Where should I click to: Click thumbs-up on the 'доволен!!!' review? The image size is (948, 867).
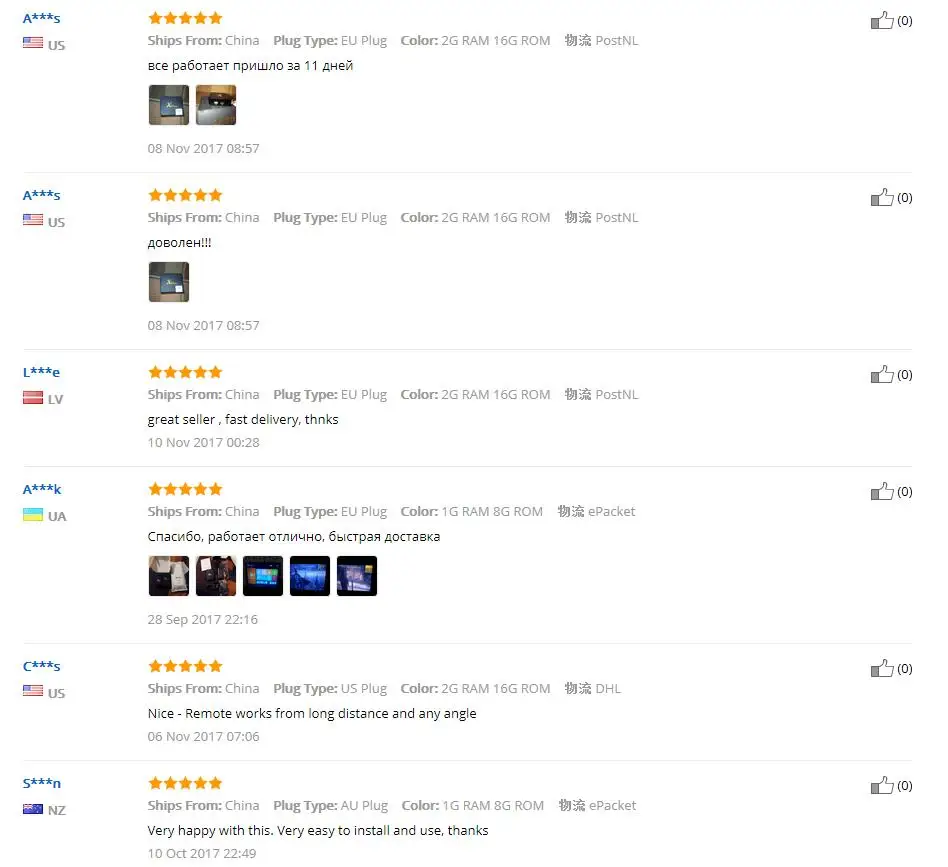pos(881,198)
